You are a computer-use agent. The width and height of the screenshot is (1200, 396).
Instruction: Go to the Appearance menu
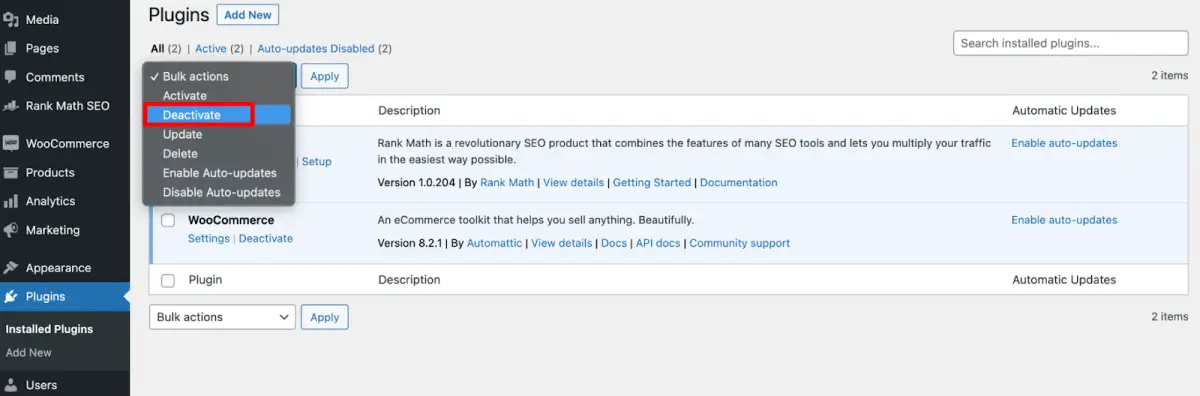[58, 268]
